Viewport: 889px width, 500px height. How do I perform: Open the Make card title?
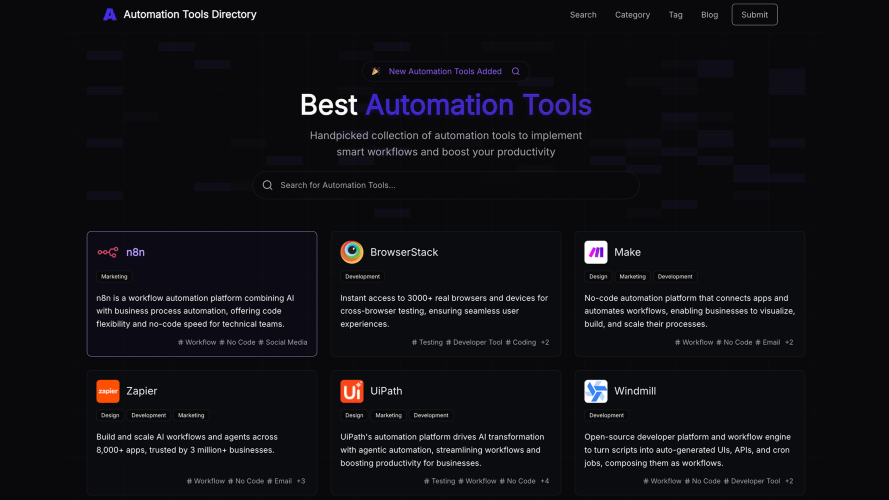[627, 252]
